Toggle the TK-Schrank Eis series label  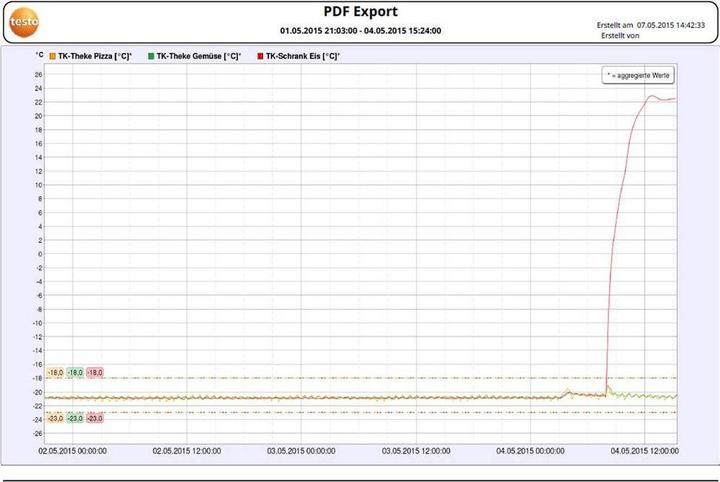tap(303, 57)
